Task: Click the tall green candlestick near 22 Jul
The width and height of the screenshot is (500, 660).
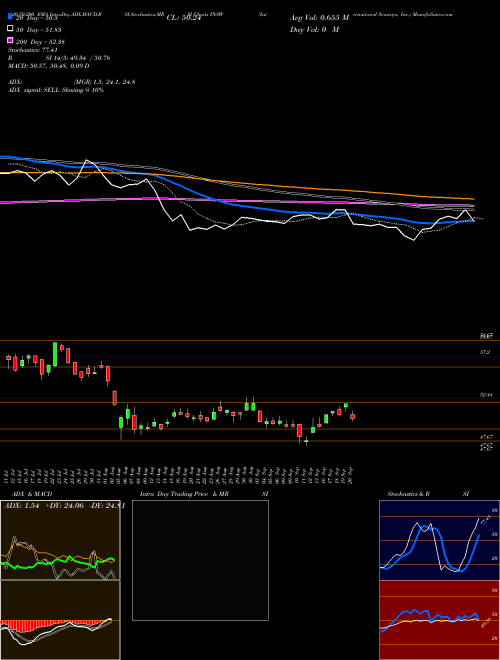Action: 55,354
